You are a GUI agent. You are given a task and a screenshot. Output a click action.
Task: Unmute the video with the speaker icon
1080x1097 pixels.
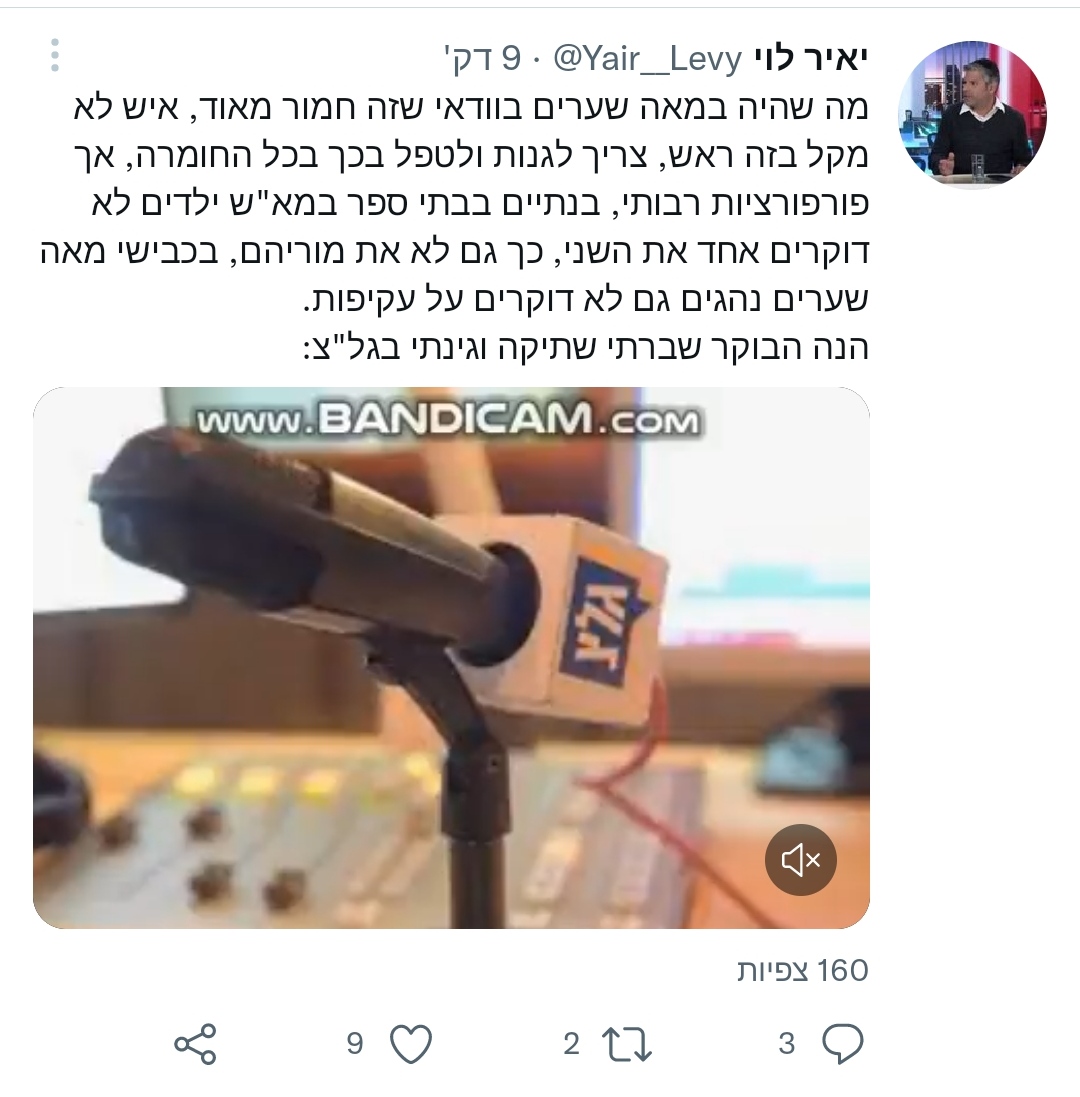click(800, 859)
